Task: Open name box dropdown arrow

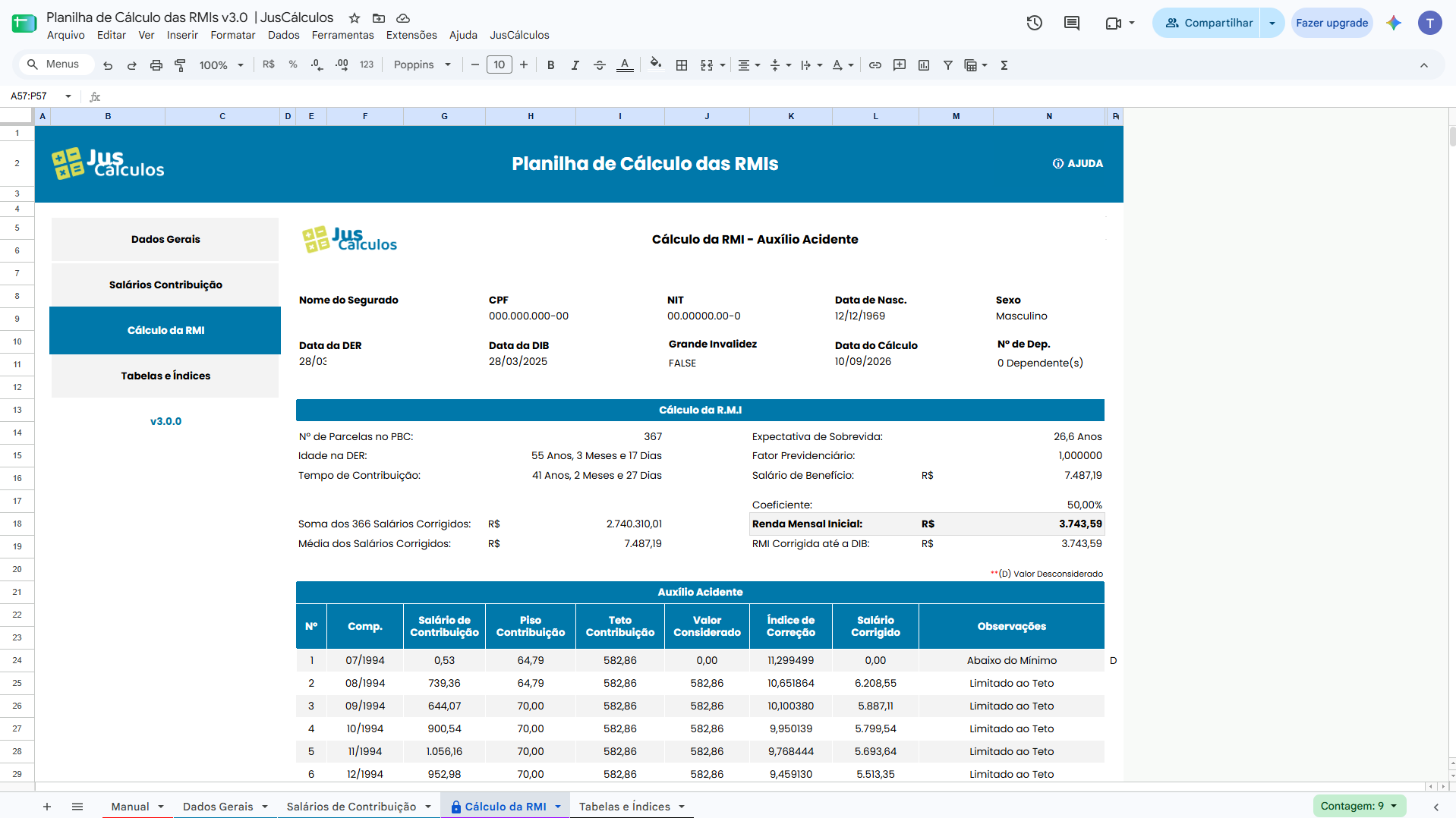Action: pyautogui.click(x=68, y=96)
